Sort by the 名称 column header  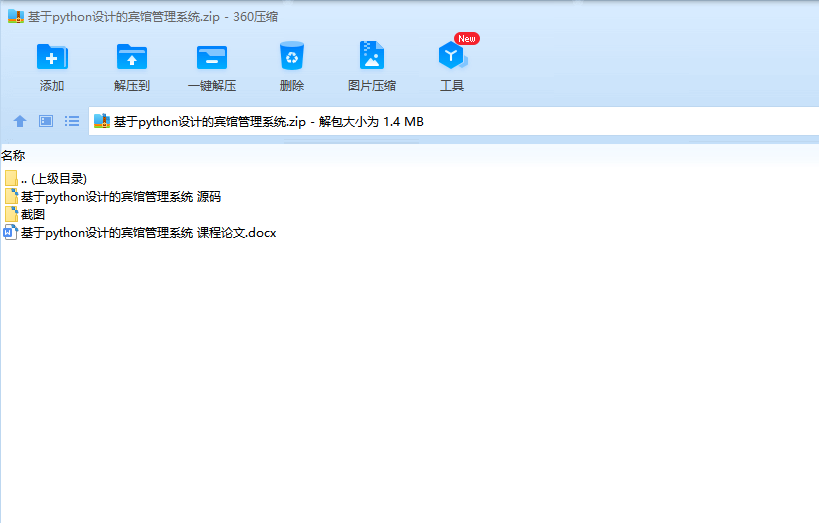point(13,155)
